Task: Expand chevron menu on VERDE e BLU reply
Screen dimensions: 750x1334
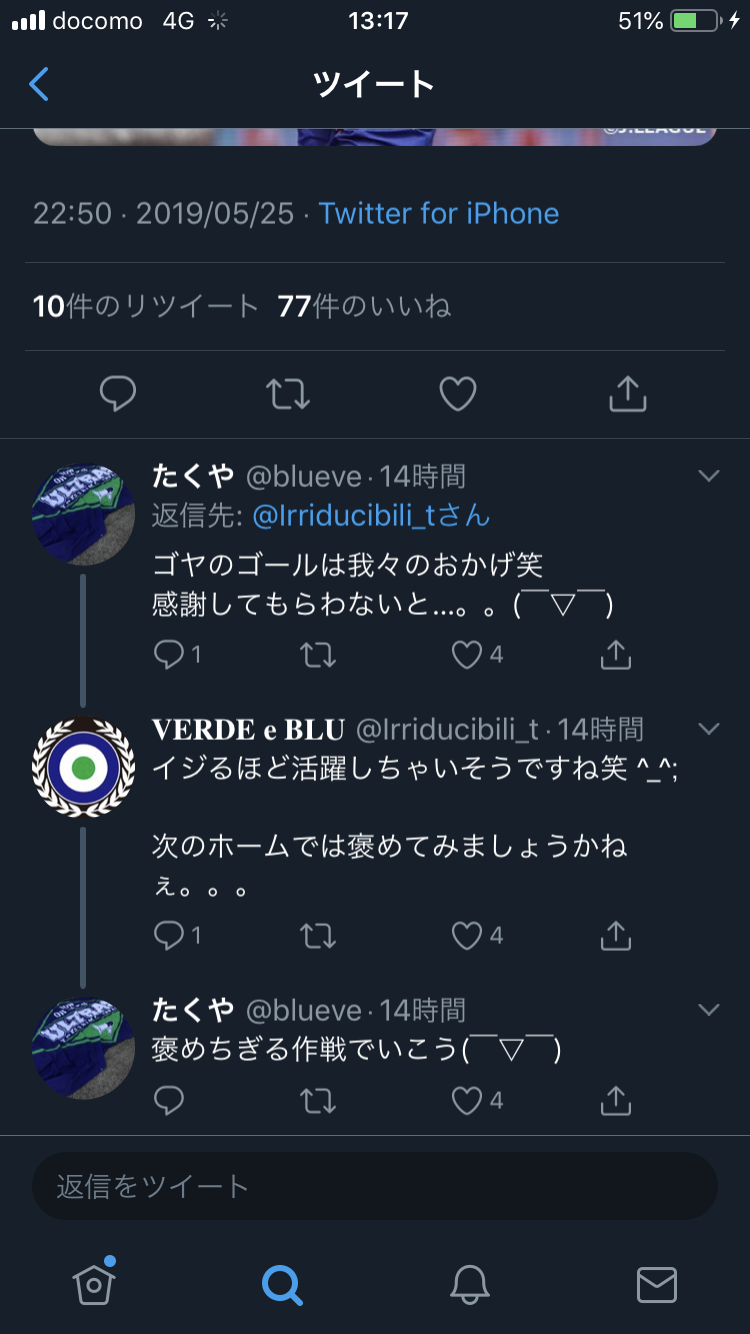Action: click(x=709, y=729)
